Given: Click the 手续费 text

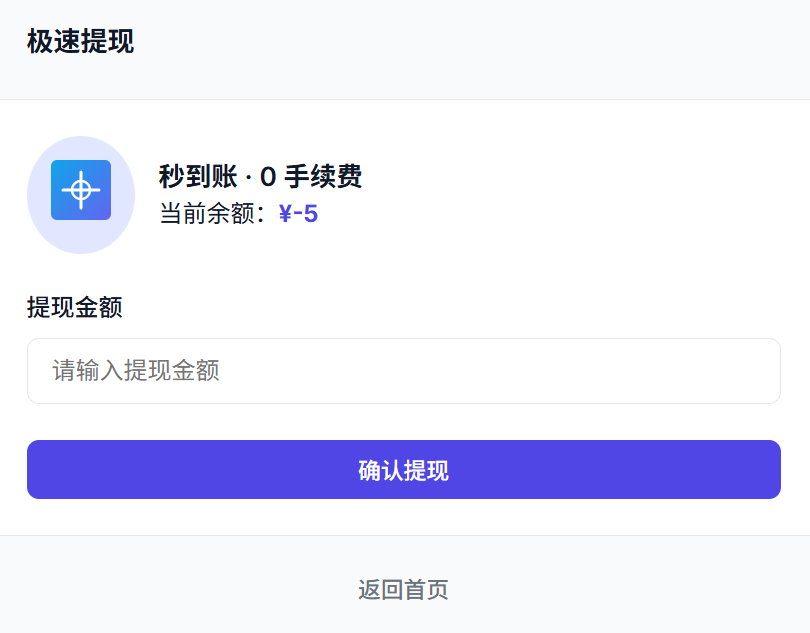Looking at the screenshot, I should [x=322, y=177].
